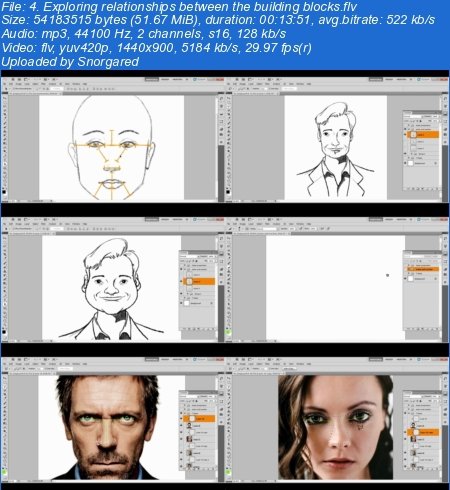Viewport: 450px width, 490px height.
Task: Open the man in suit line drawing frame
Action: (337, 140)
